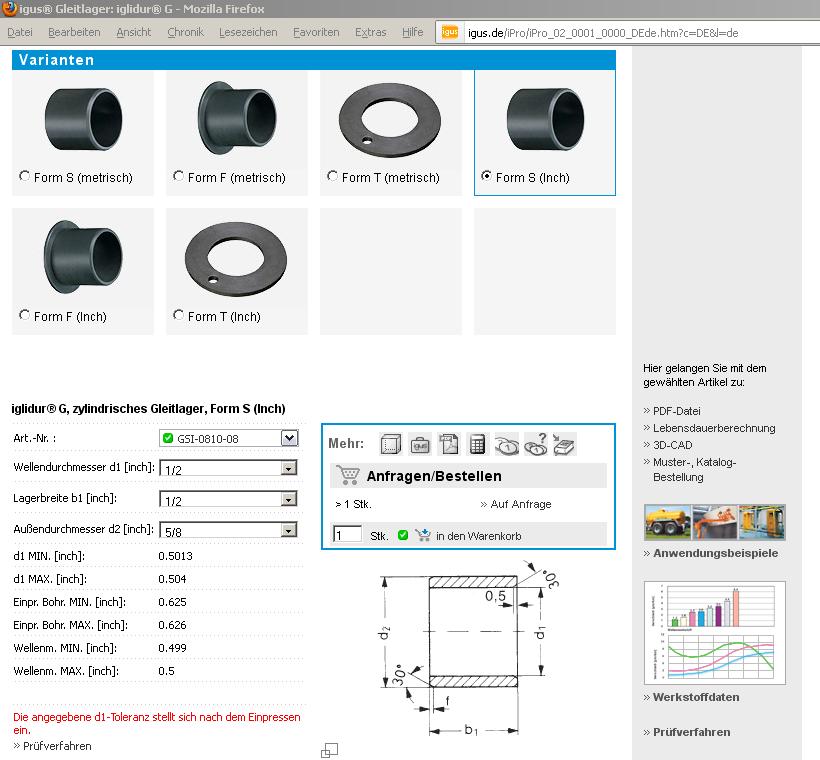
Task: Open the Lebensdauerberechnung link
Action: (714, 428)
